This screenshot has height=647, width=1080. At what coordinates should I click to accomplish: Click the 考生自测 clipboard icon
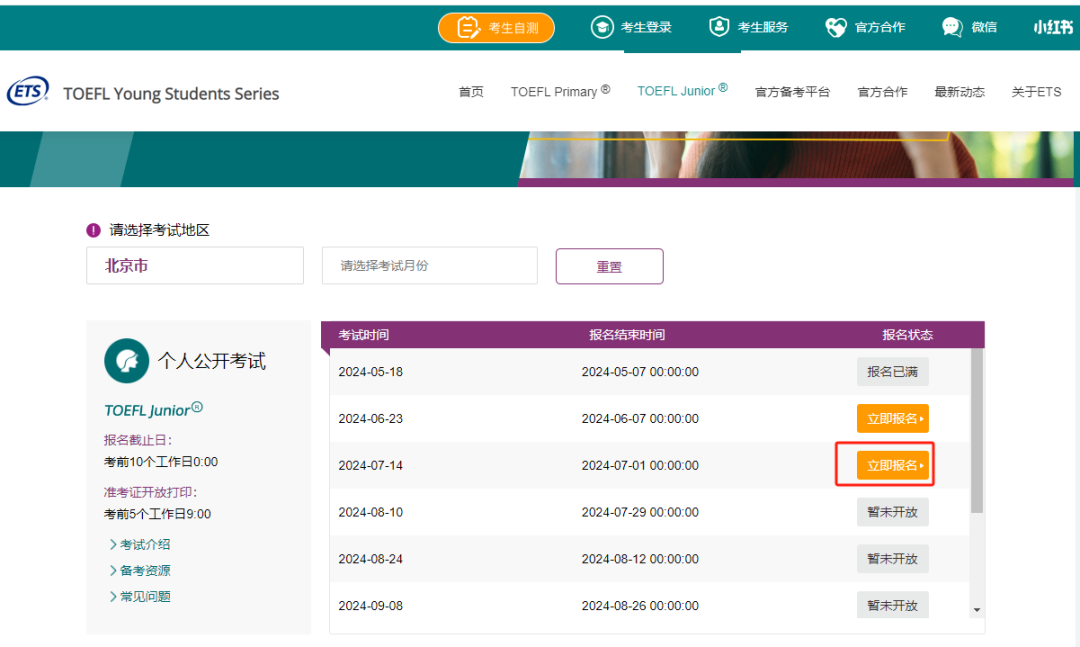tap(468, 28)
